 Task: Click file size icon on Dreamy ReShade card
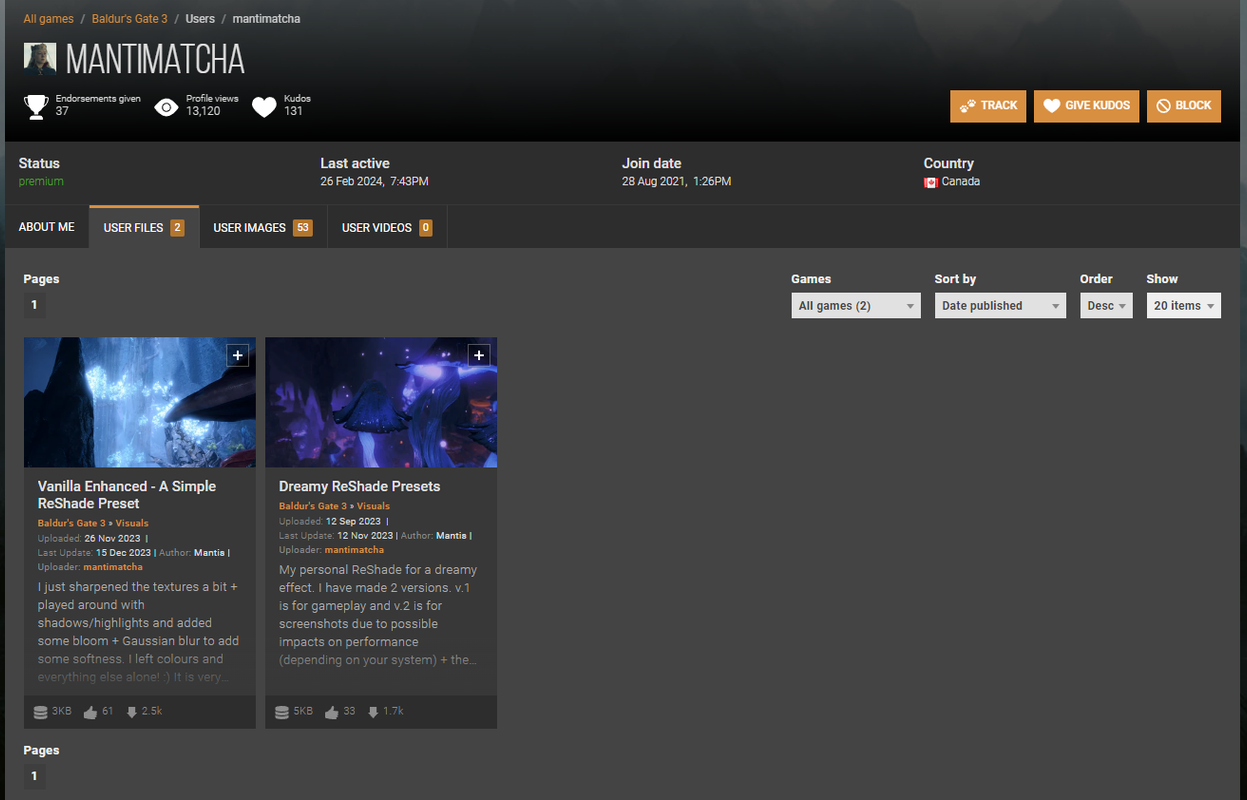(282, 712)
